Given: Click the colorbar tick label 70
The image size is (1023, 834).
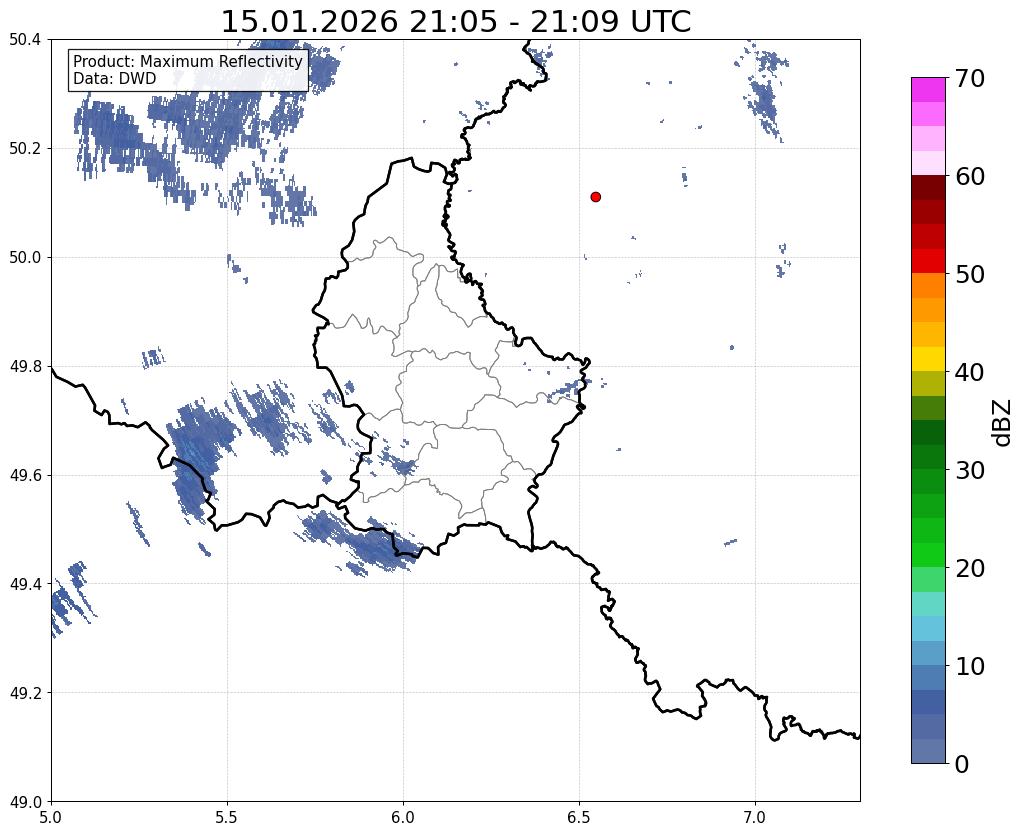Looking at the screenshot, I should 969,78.
